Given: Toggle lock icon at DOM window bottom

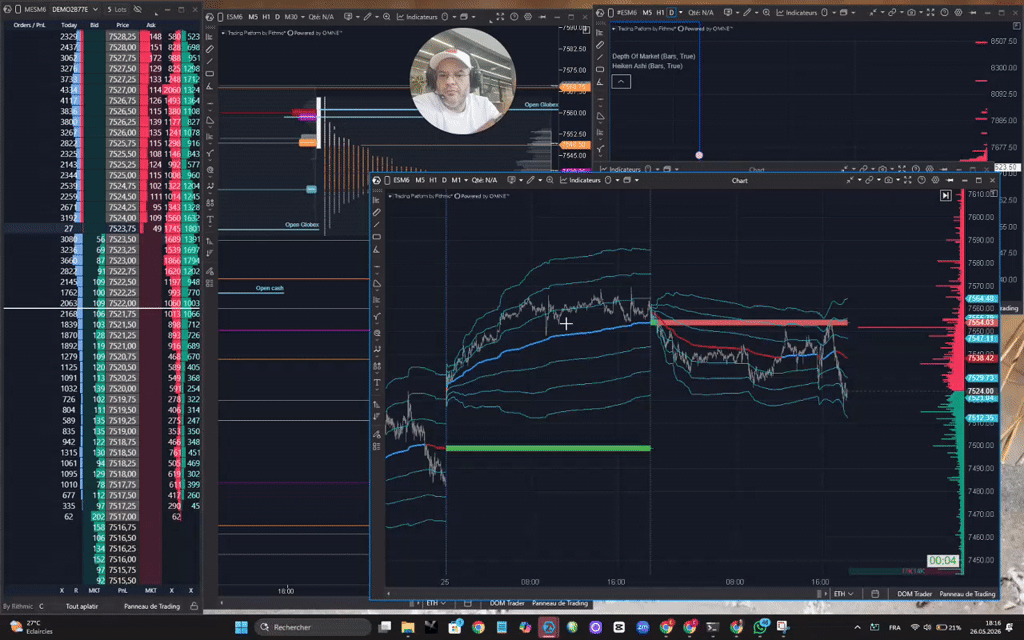Looking at the screenshot, I should point(194,606).
